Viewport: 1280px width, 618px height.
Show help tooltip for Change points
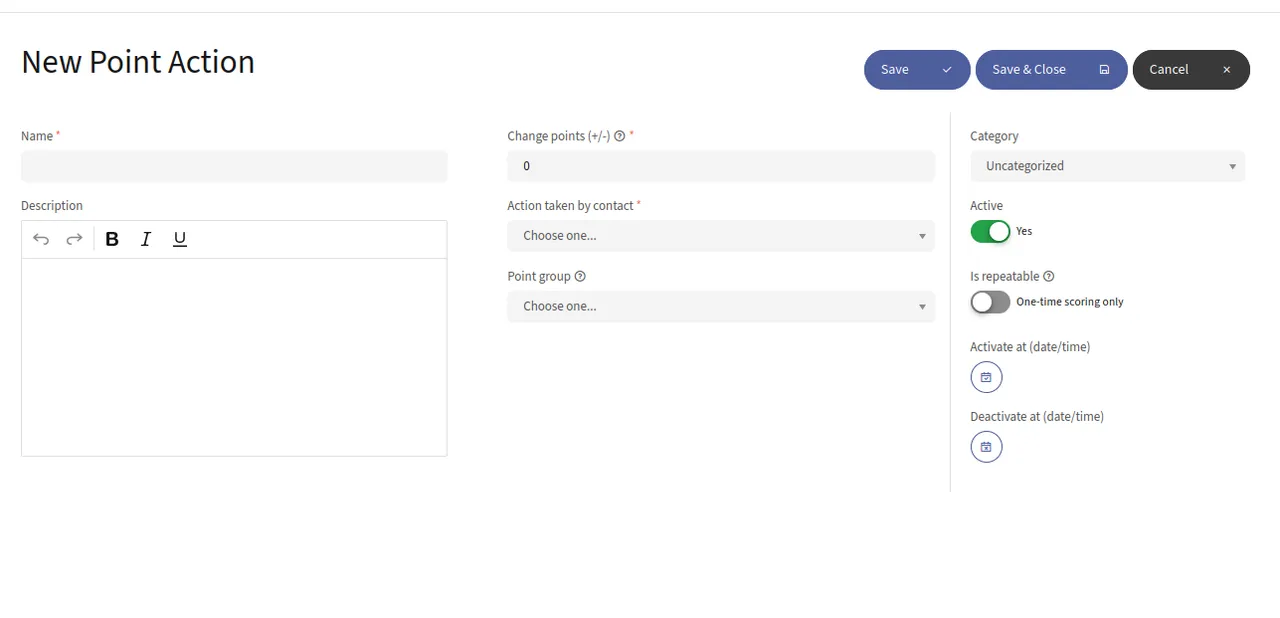coord(620,136)
